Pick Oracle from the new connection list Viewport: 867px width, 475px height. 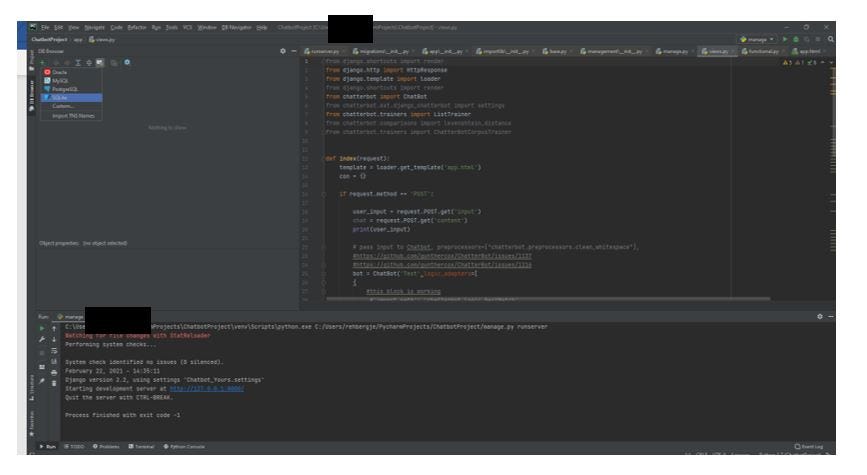click(x=60, y=72)
